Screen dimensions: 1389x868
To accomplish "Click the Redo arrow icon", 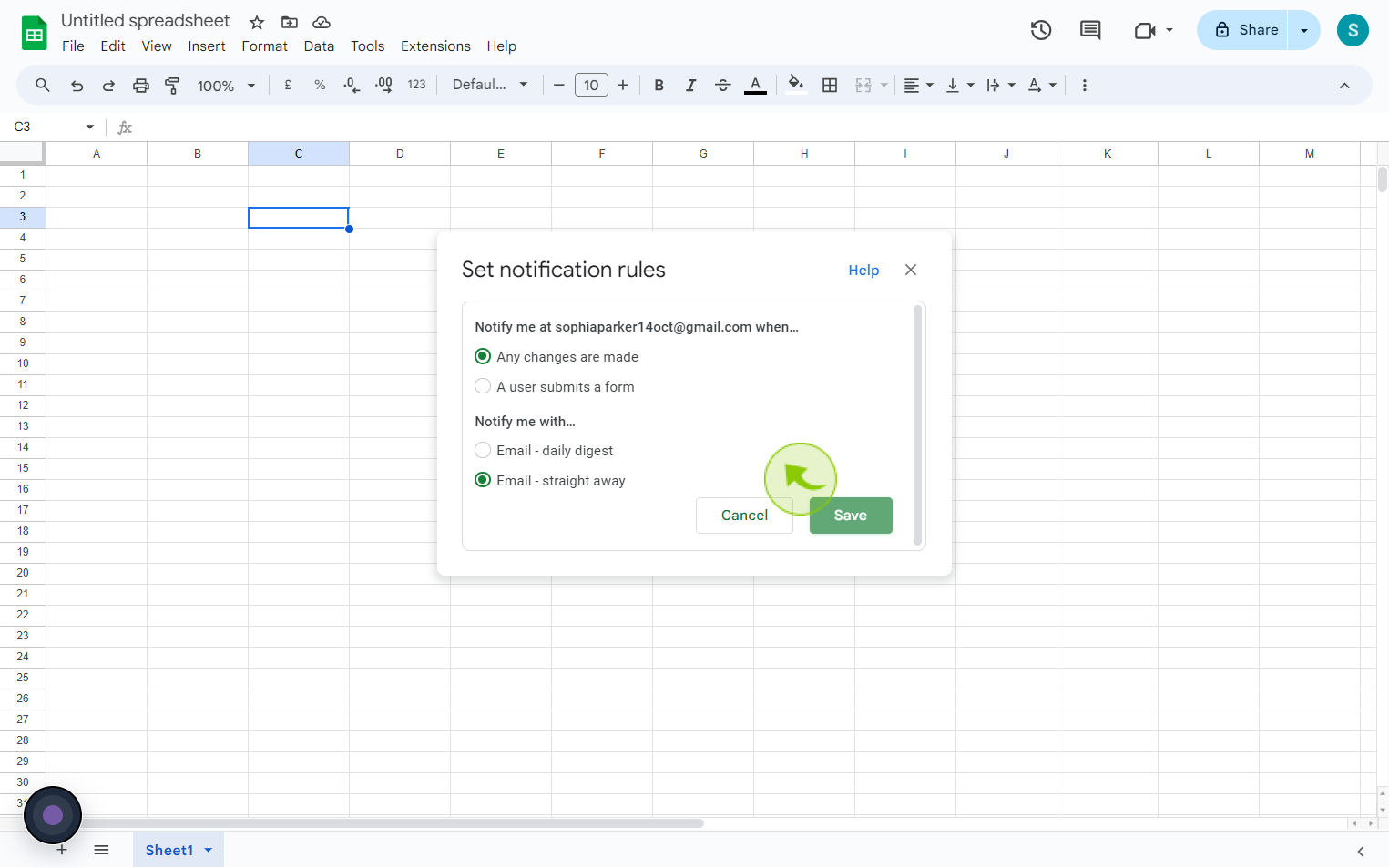I will pyautogui.click(x=108, y=85).
